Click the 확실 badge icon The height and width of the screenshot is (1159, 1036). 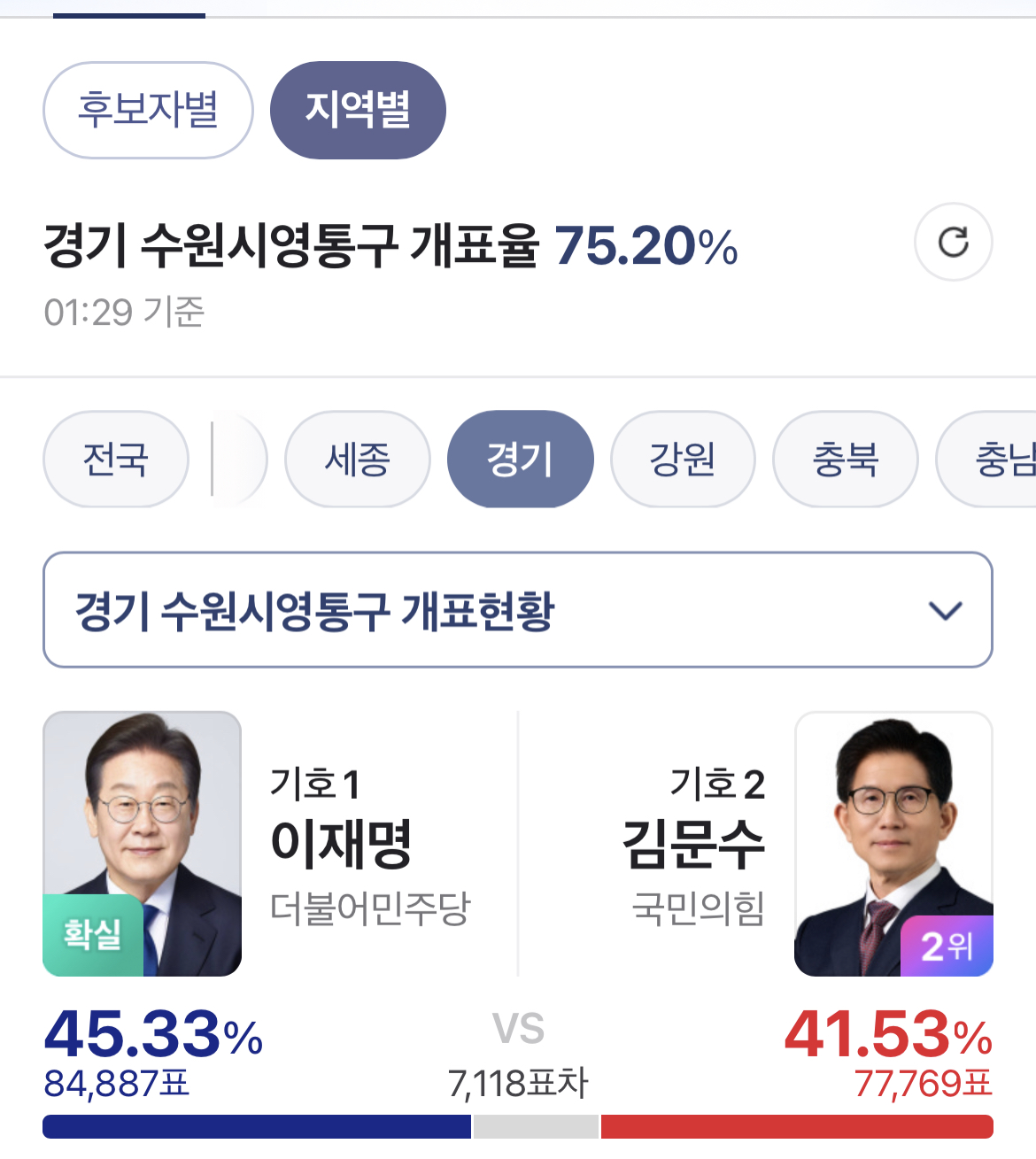(x=92, y=935)
